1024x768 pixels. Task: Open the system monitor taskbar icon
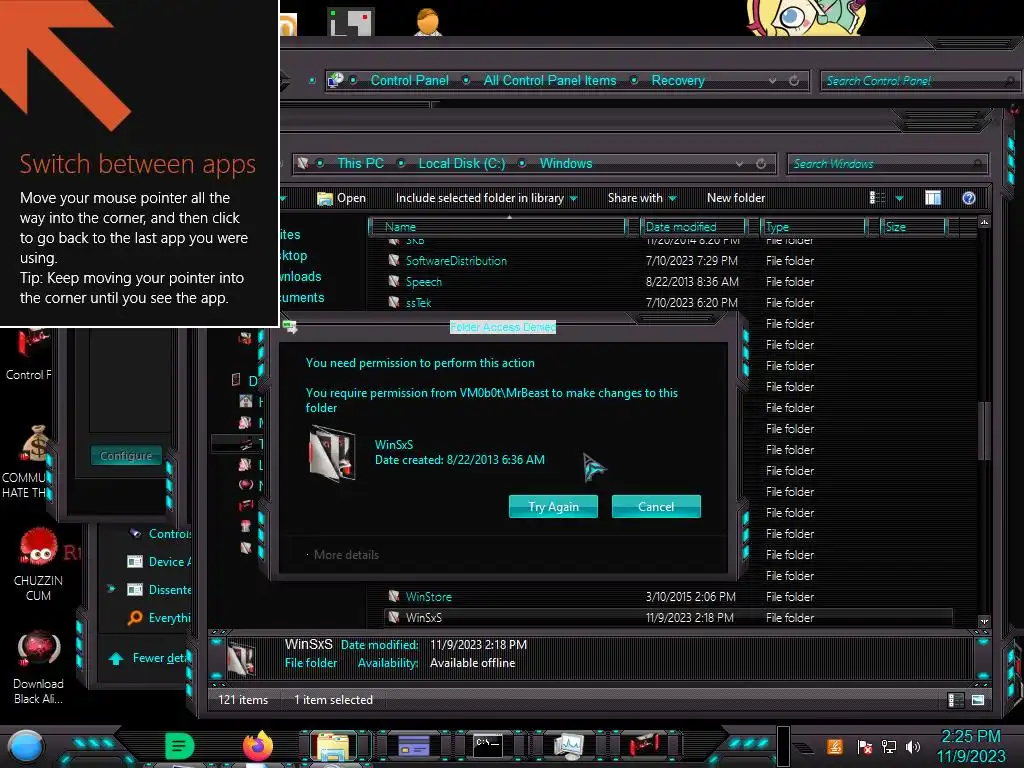point(568,746)
